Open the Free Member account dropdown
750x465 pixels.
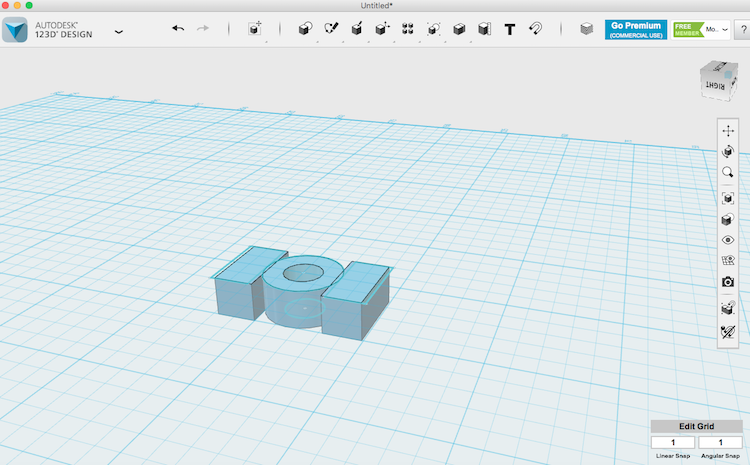pyautogui.click(x=701, y=30)
